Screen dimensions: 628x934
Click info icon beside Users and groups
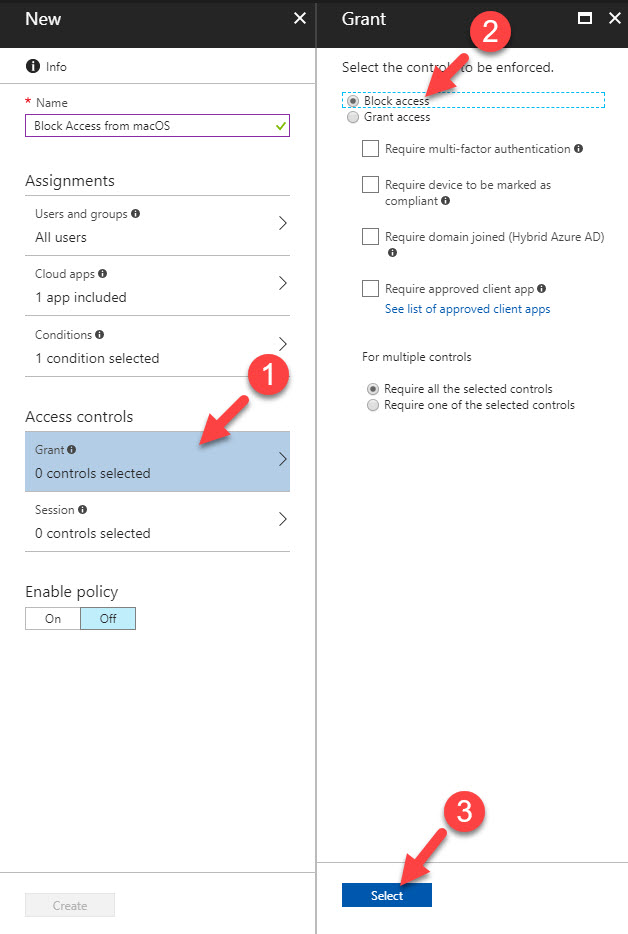click(x=135, y=213)
